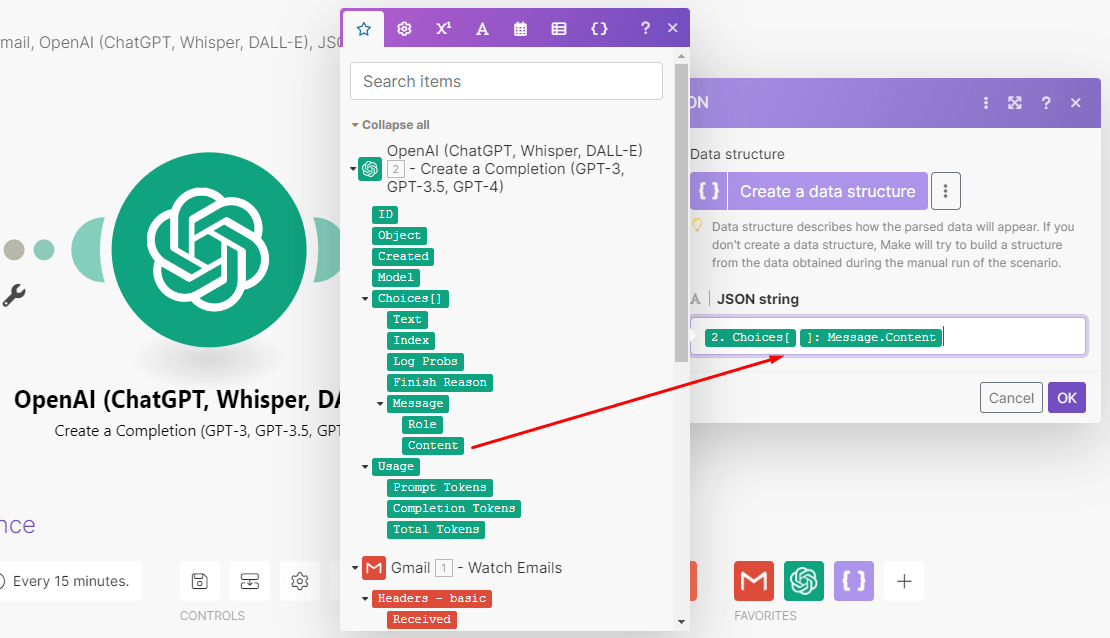1110x638 pixels.
Task: Switch to the math functions tab
Action: (x=443, y=29)
